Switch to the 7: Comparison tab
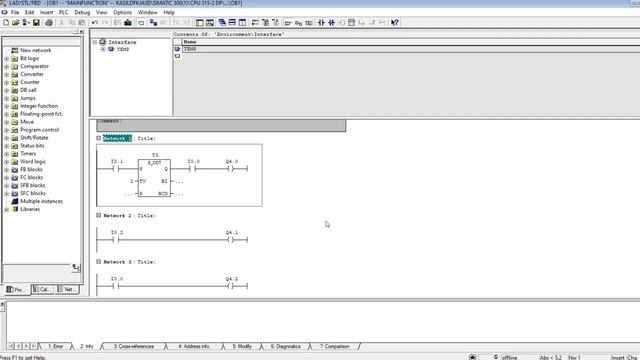Screen dimensions: 640x360 (334, 346)
